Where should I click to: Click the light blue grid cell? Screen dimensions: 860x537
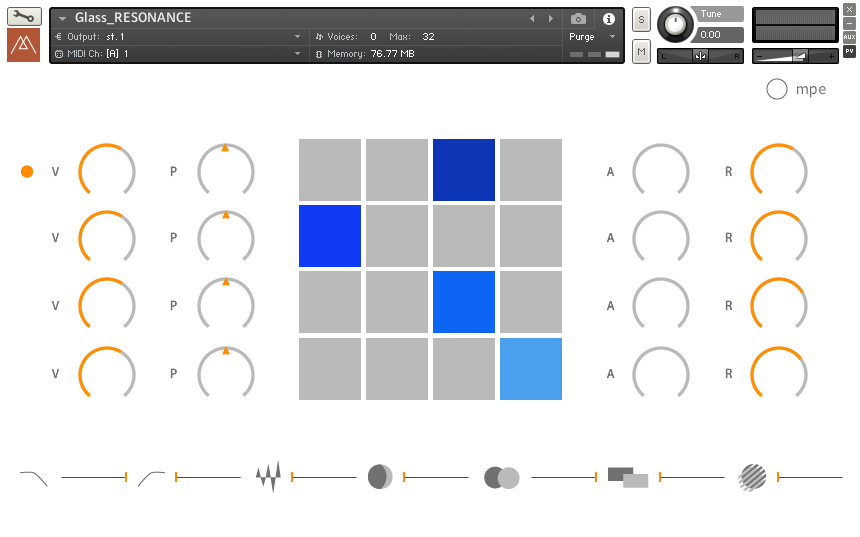pyautogui.click(x=531, y=369)
